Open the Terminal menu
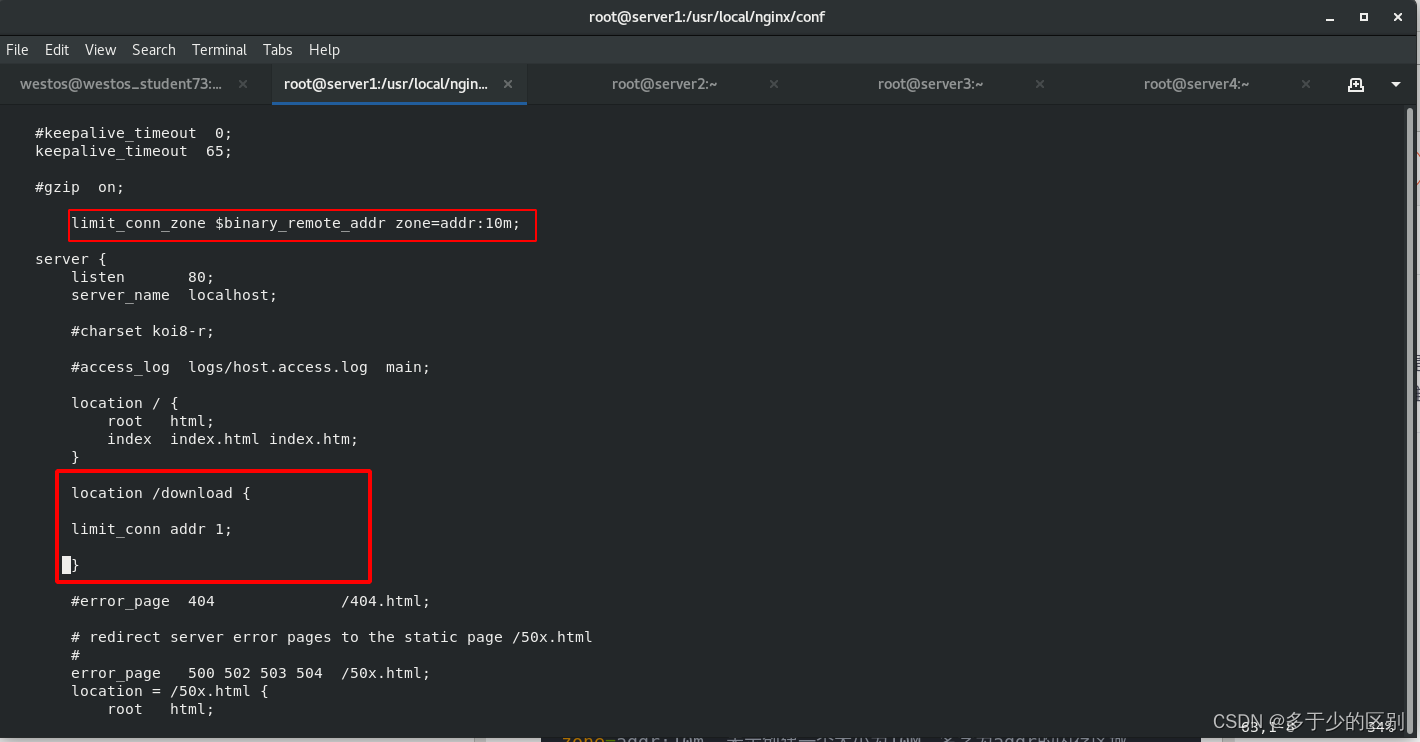This screenshot has height=742, width=1420. tap(219, 49)
